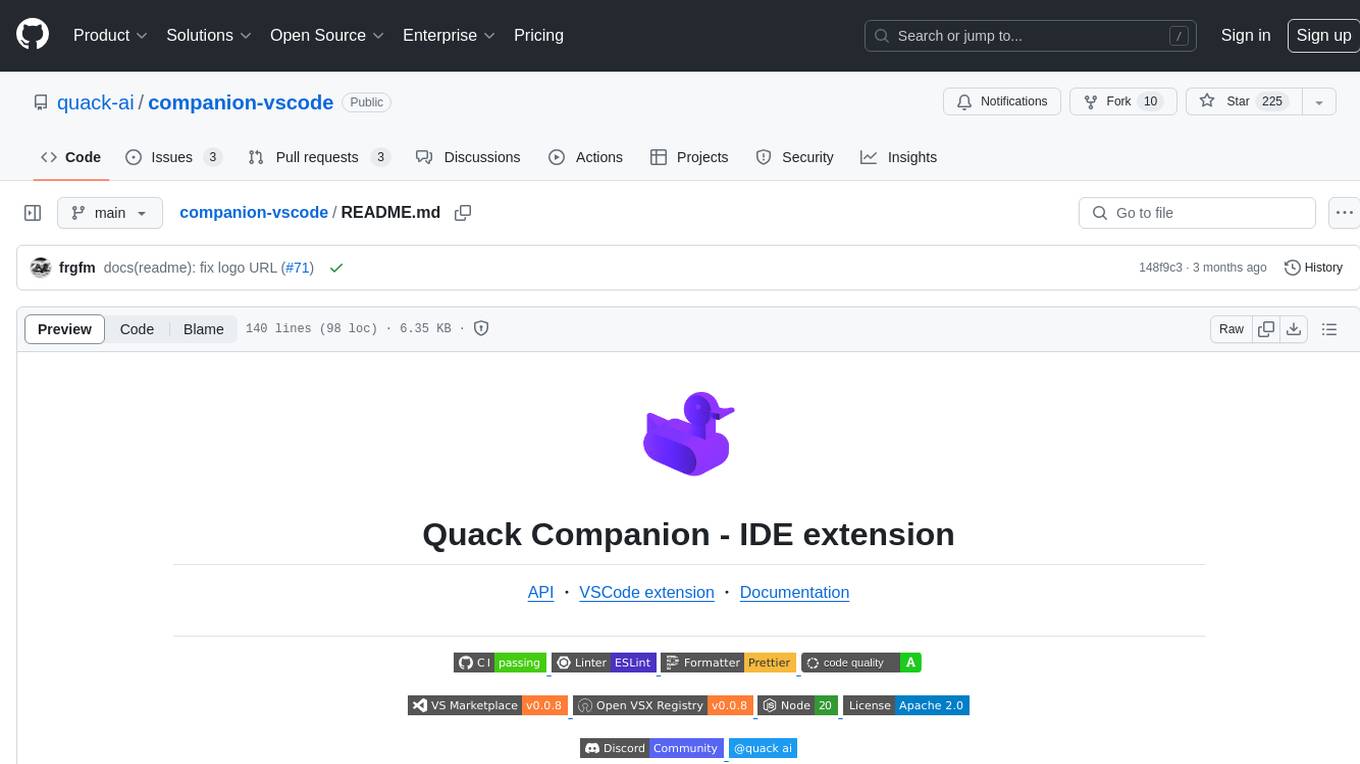This screenshot has width=1360, height=764.
Task: Open the Pricing page
Action: pos(538,35)
